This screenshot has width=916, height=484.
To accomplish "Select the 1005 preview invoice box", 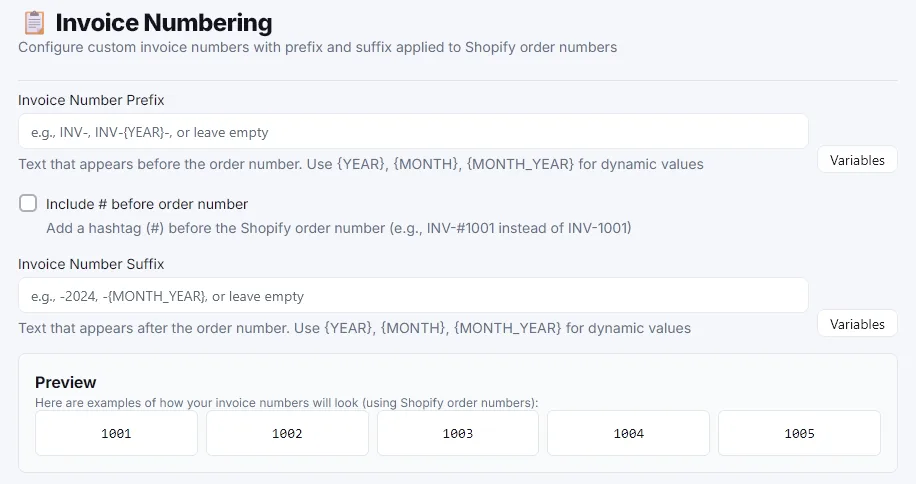I will pos(799,433).
